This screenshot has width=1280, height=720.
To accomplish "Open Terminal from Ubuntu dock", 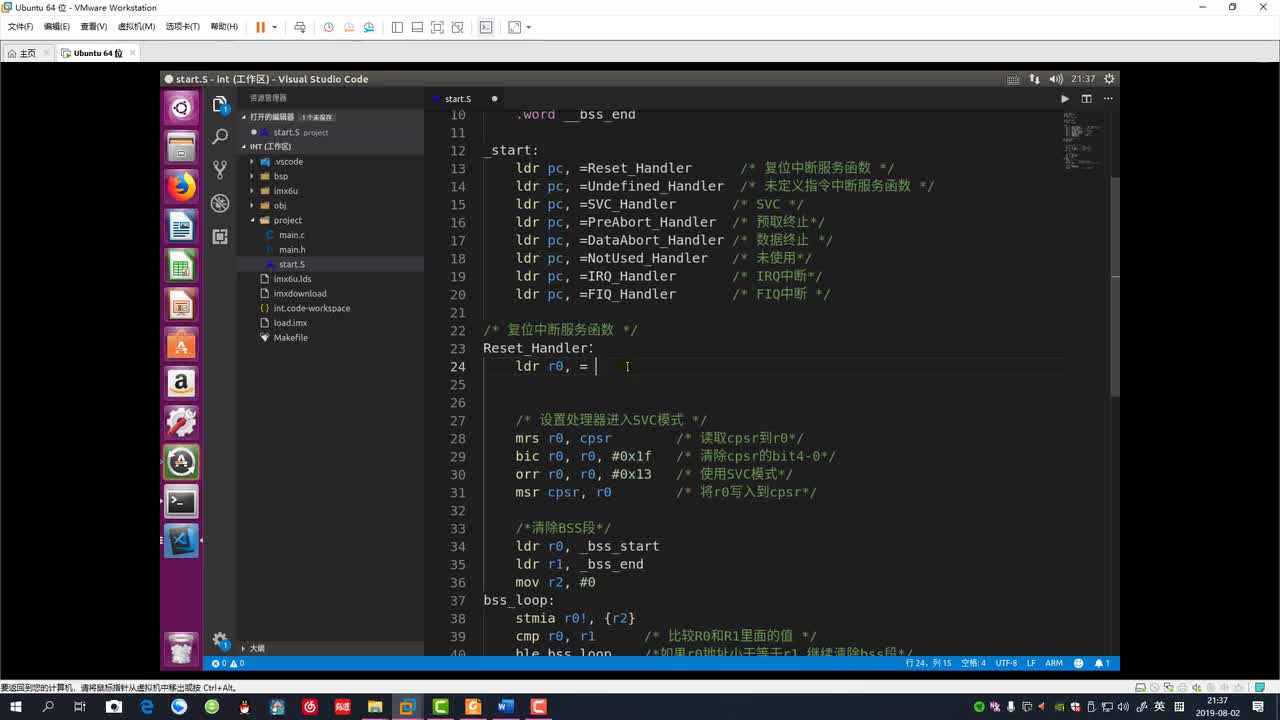I will [x=181, y=501].
